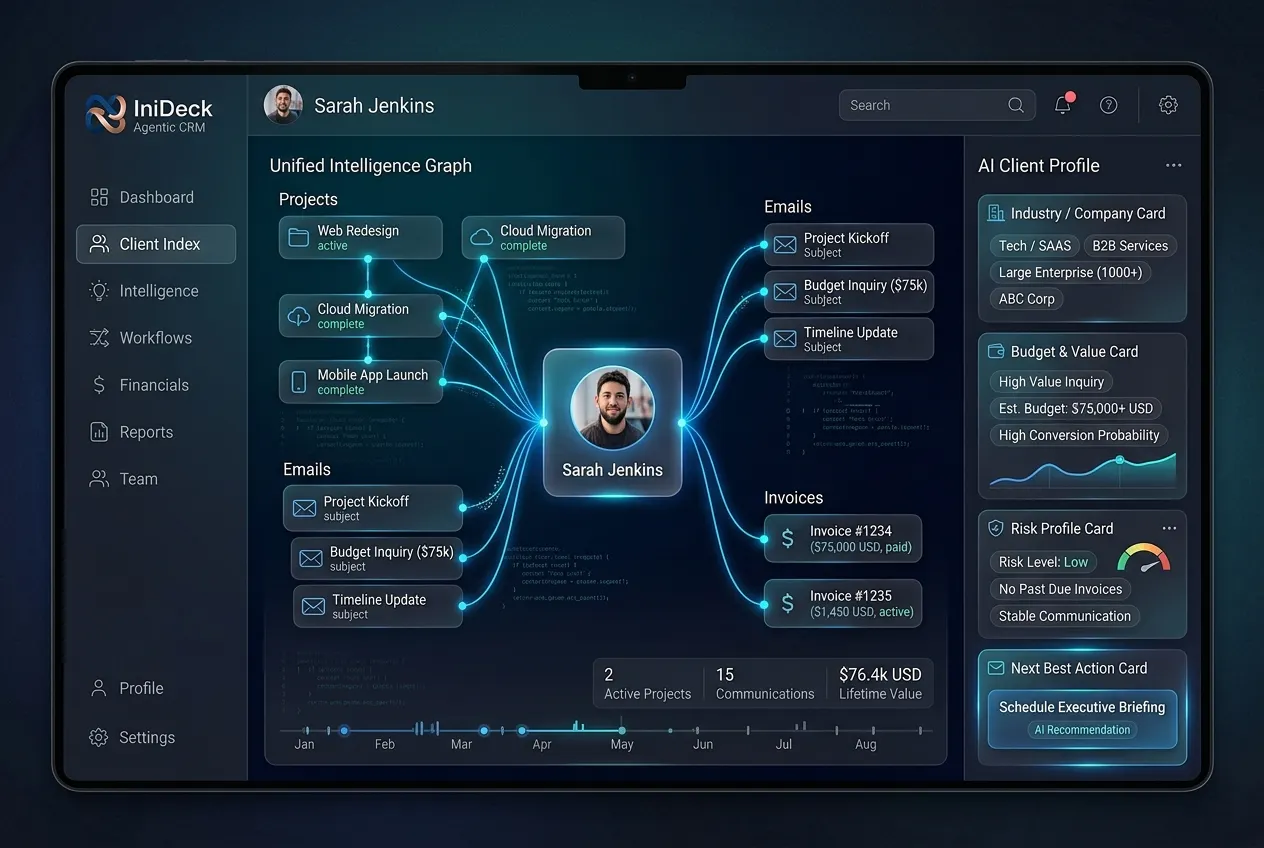This screenshot has width=1264, height=848.
Task: Click the IniDeck logo icon
Action: (105, 114)
